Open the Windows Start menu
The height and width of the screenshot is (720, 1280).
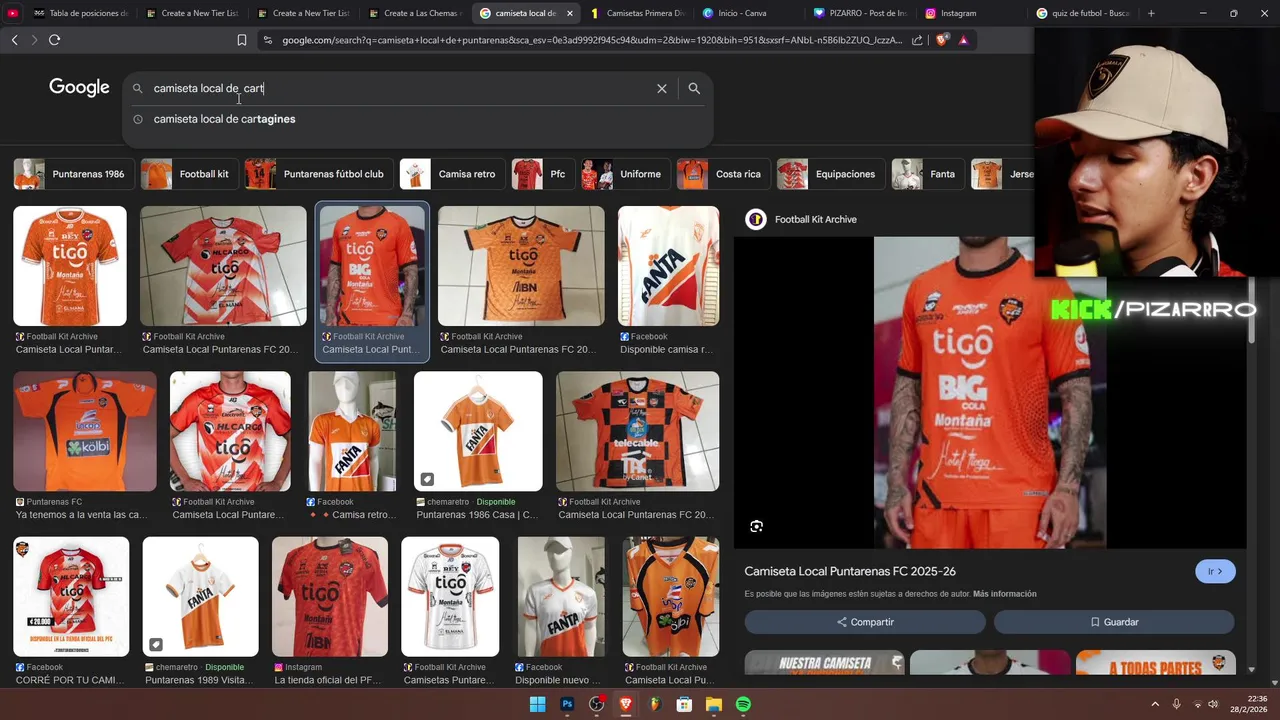[538, 704]
